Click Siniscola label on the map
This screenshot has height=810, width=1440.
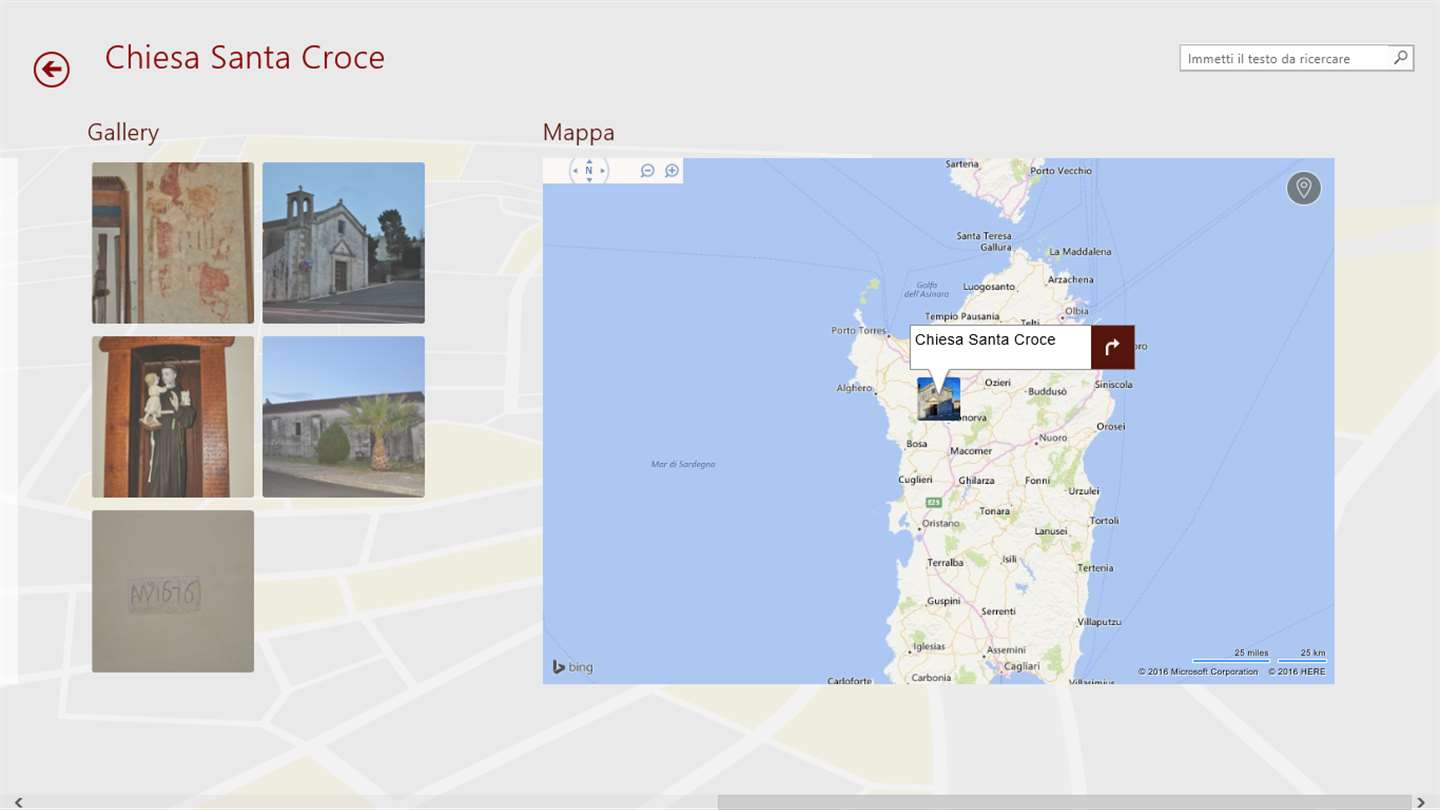[1114, 385]
